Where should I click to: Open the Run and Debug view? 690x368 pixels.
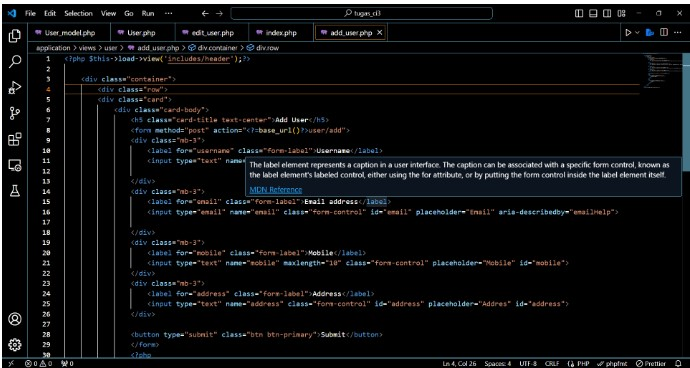pyautogui.click(x=15, y=88)
